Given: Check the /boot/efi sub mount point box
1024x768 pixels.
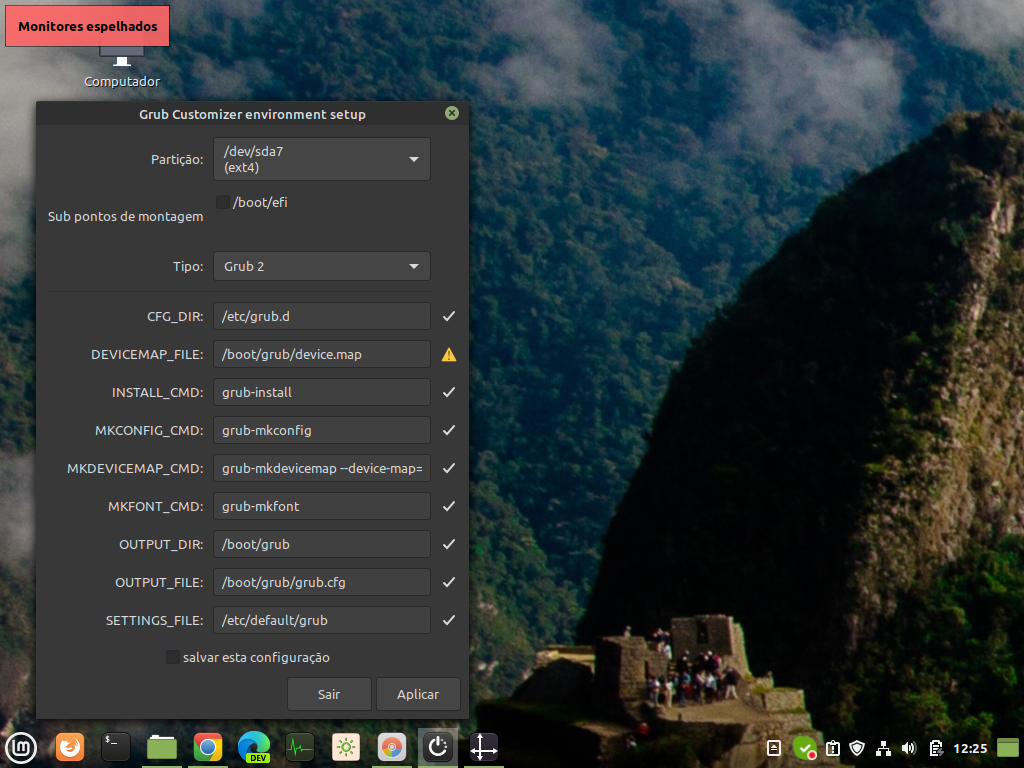Looking at the screenshot, I should [x=223, y=202].
